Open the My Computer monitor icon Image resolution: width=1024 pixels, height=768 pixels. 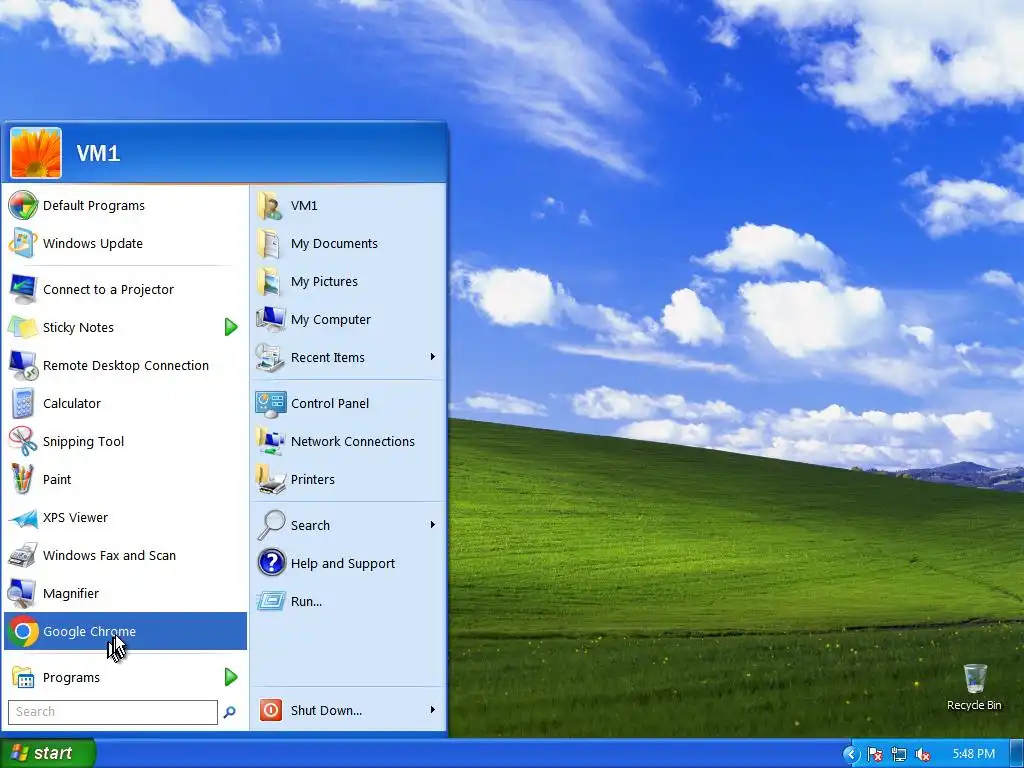click(270, 319)
